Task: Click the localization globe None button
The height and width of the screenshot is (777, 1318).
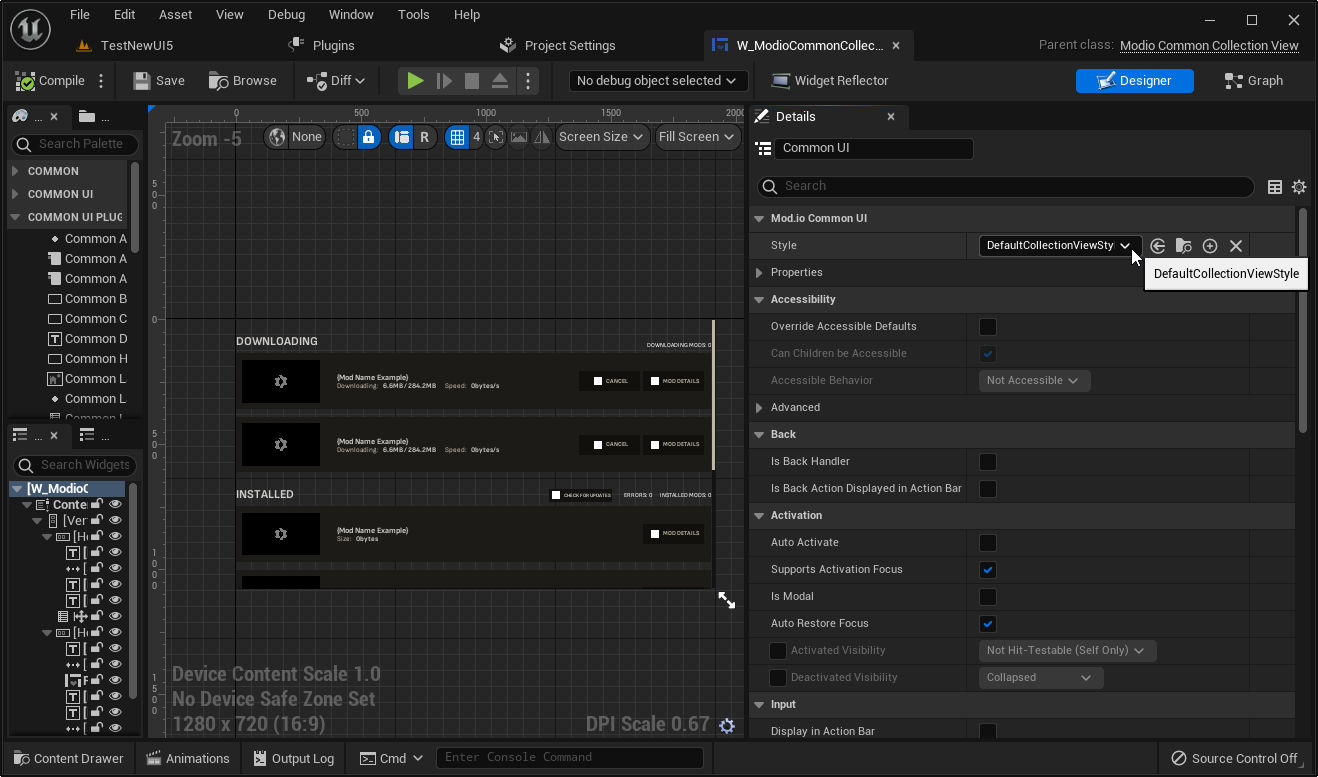Action: [295, 137]
